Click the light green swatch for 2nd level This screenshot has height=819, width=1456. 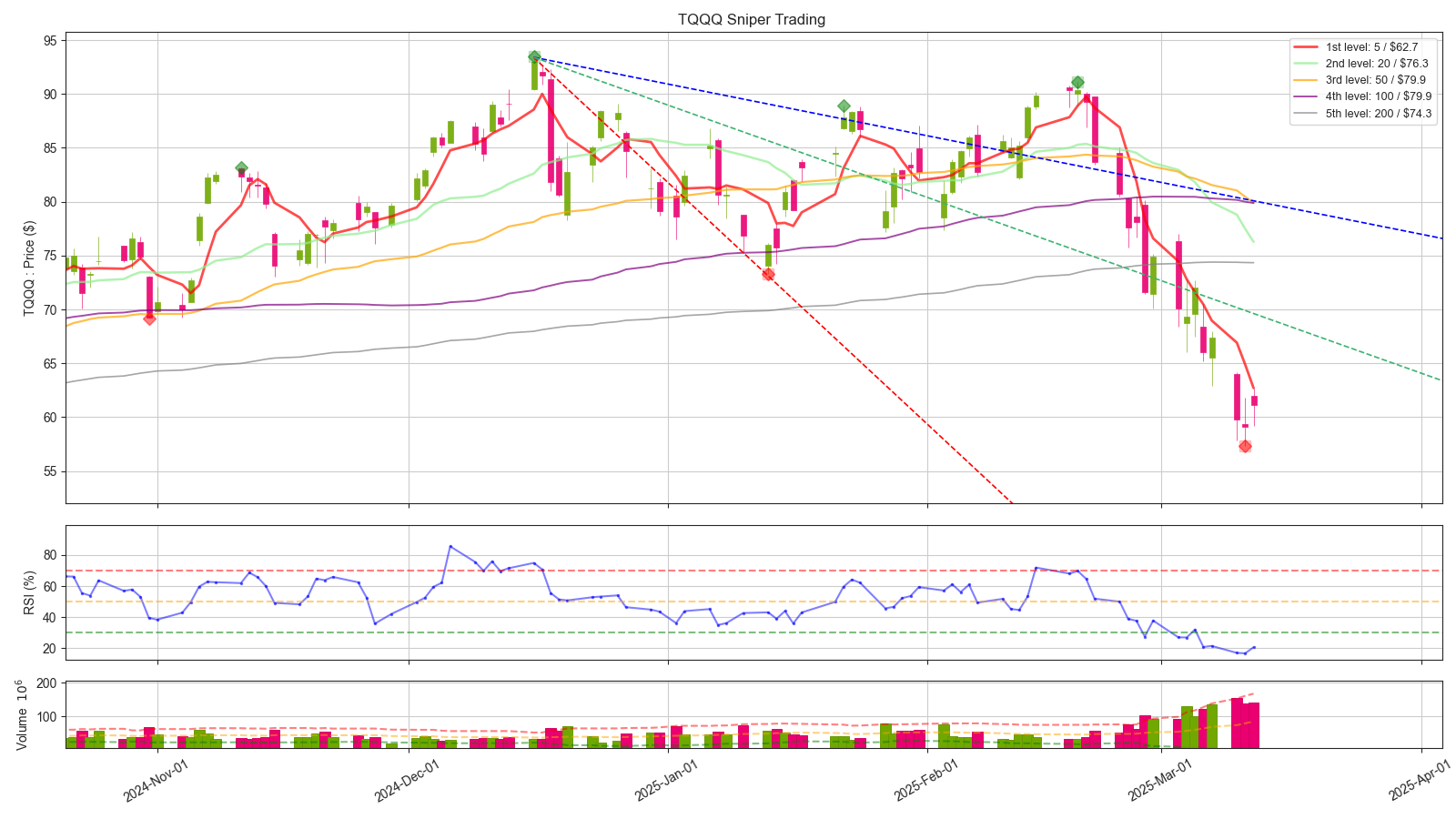click(1306, 64)
